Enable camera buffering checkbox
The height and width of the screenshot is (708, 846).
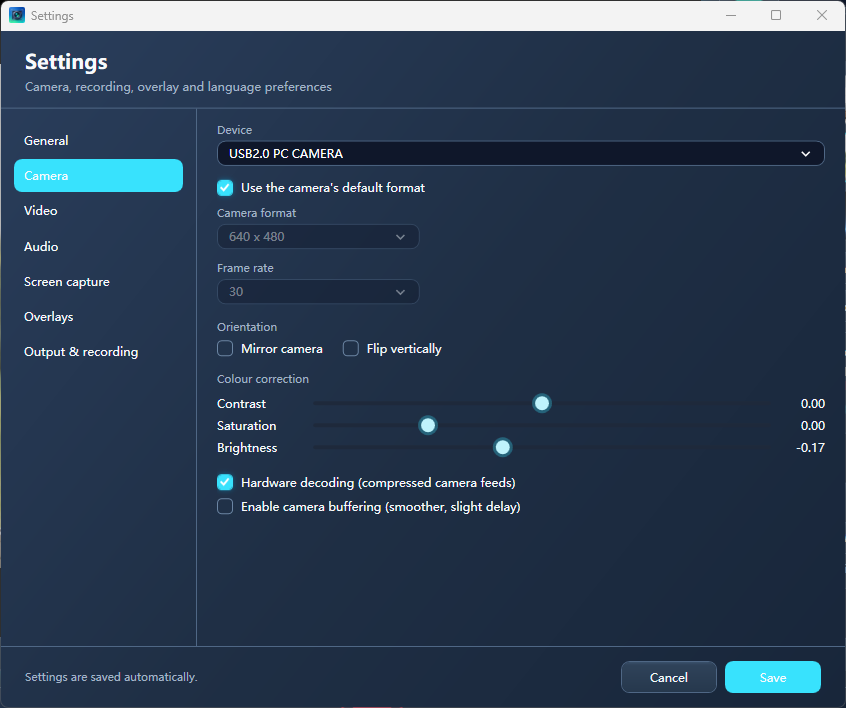225,507
